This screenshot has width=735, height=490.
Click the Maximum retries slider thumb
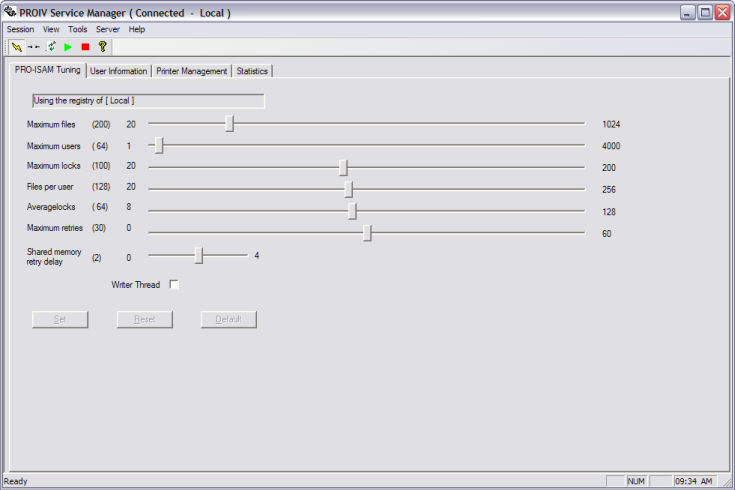click(x=367, y=233)
